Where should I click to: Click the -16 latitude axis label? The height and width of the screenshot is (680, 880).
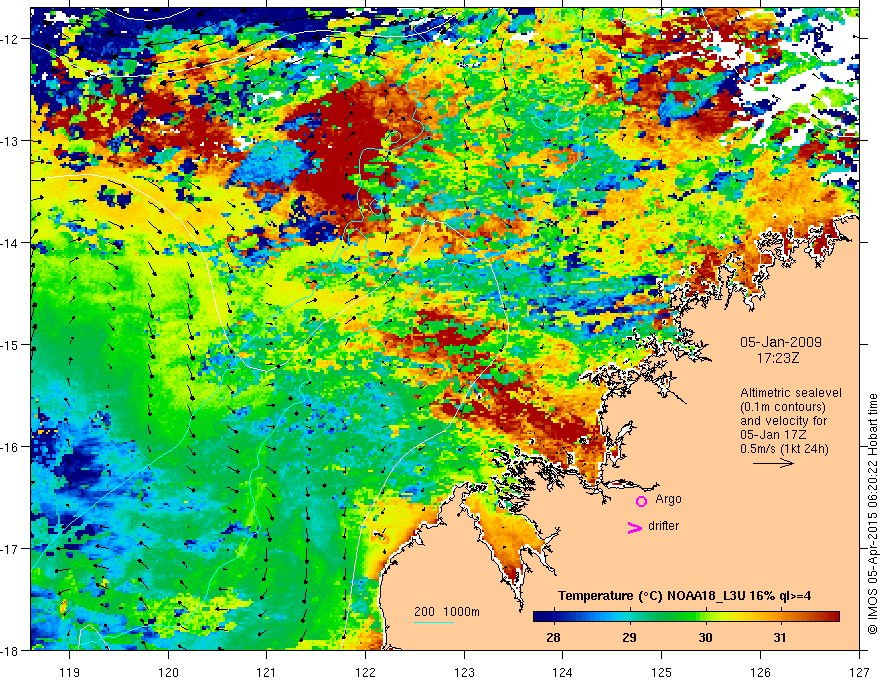point(10,447)
